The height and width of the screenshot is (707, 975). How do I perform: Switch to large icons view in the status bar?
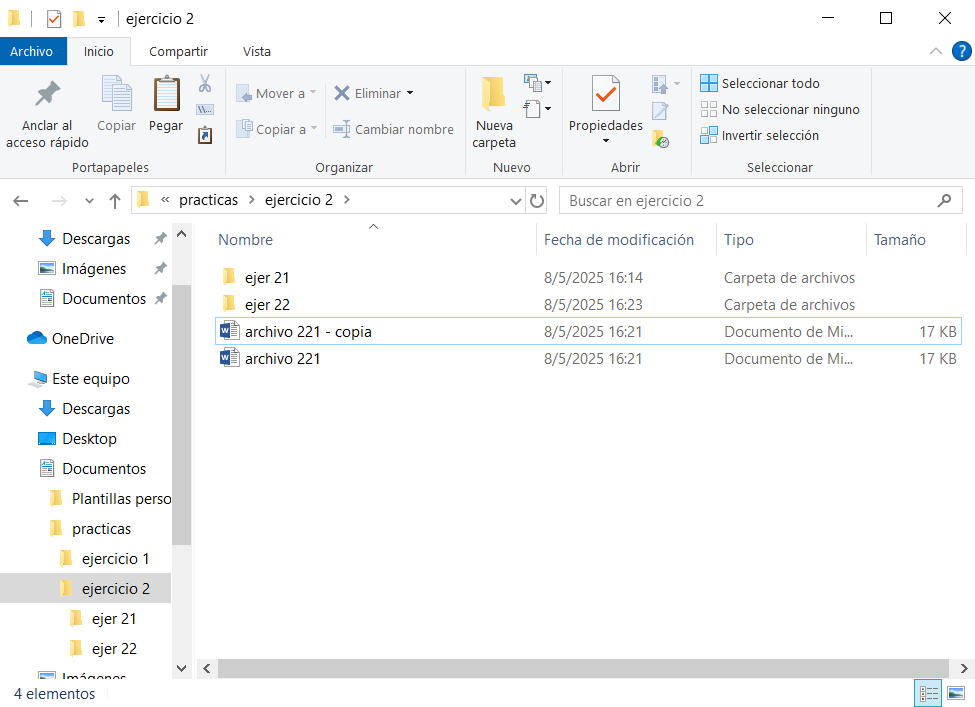(x=956, y=693)
